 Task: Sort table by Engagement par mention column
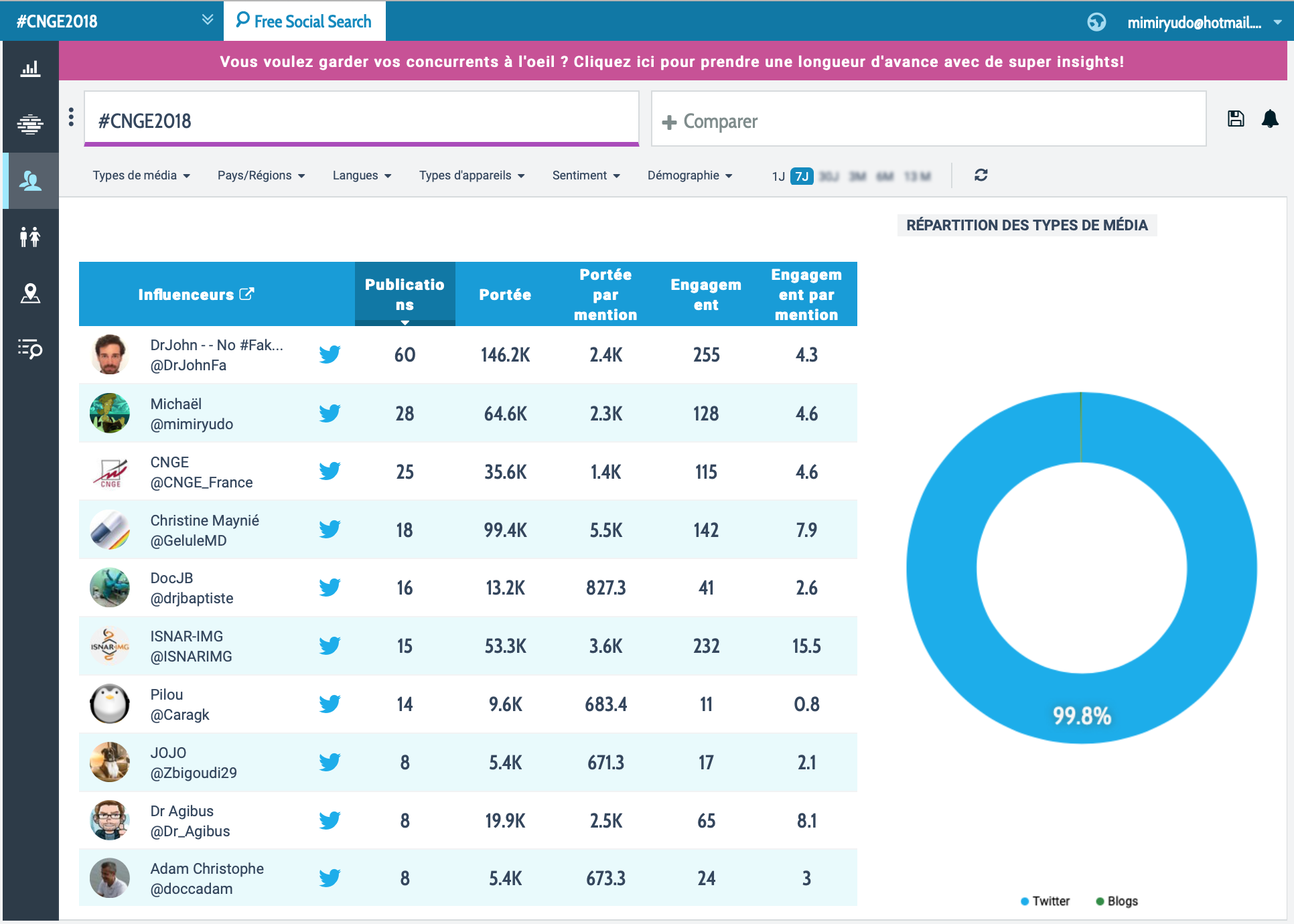pos(806,294)
